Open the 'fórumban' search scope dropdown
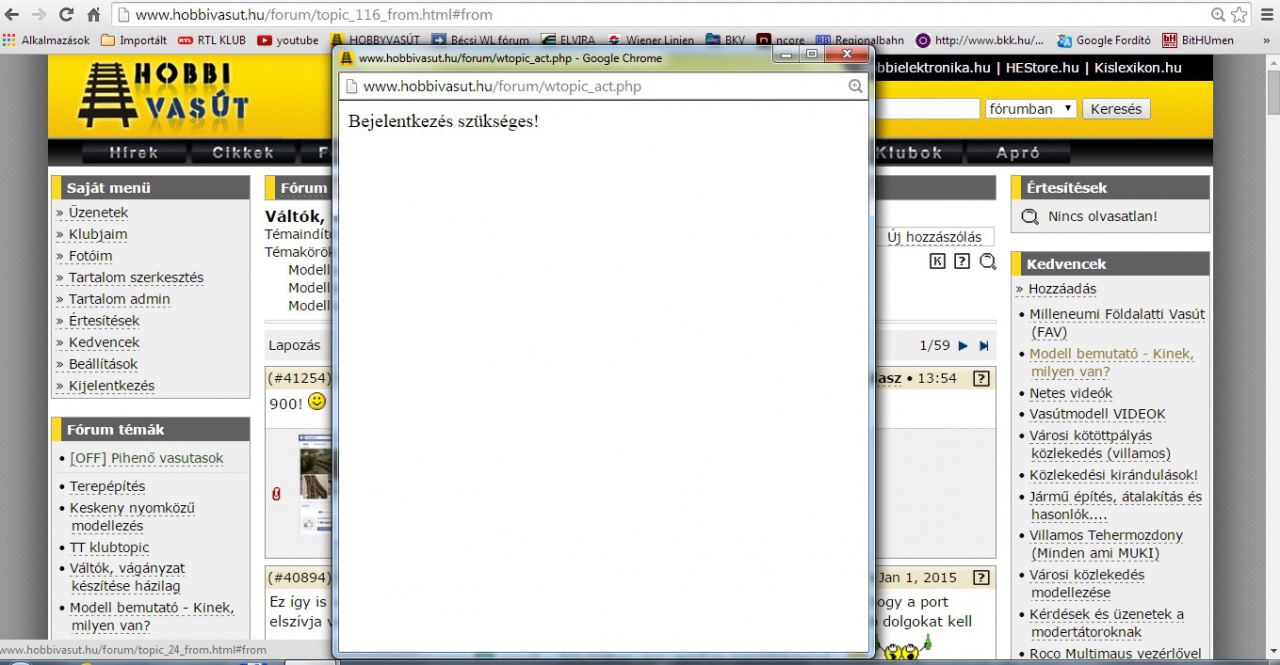Image resolution: width=1280 pixels, height=665 pixels. click(x=1030, y=109)
